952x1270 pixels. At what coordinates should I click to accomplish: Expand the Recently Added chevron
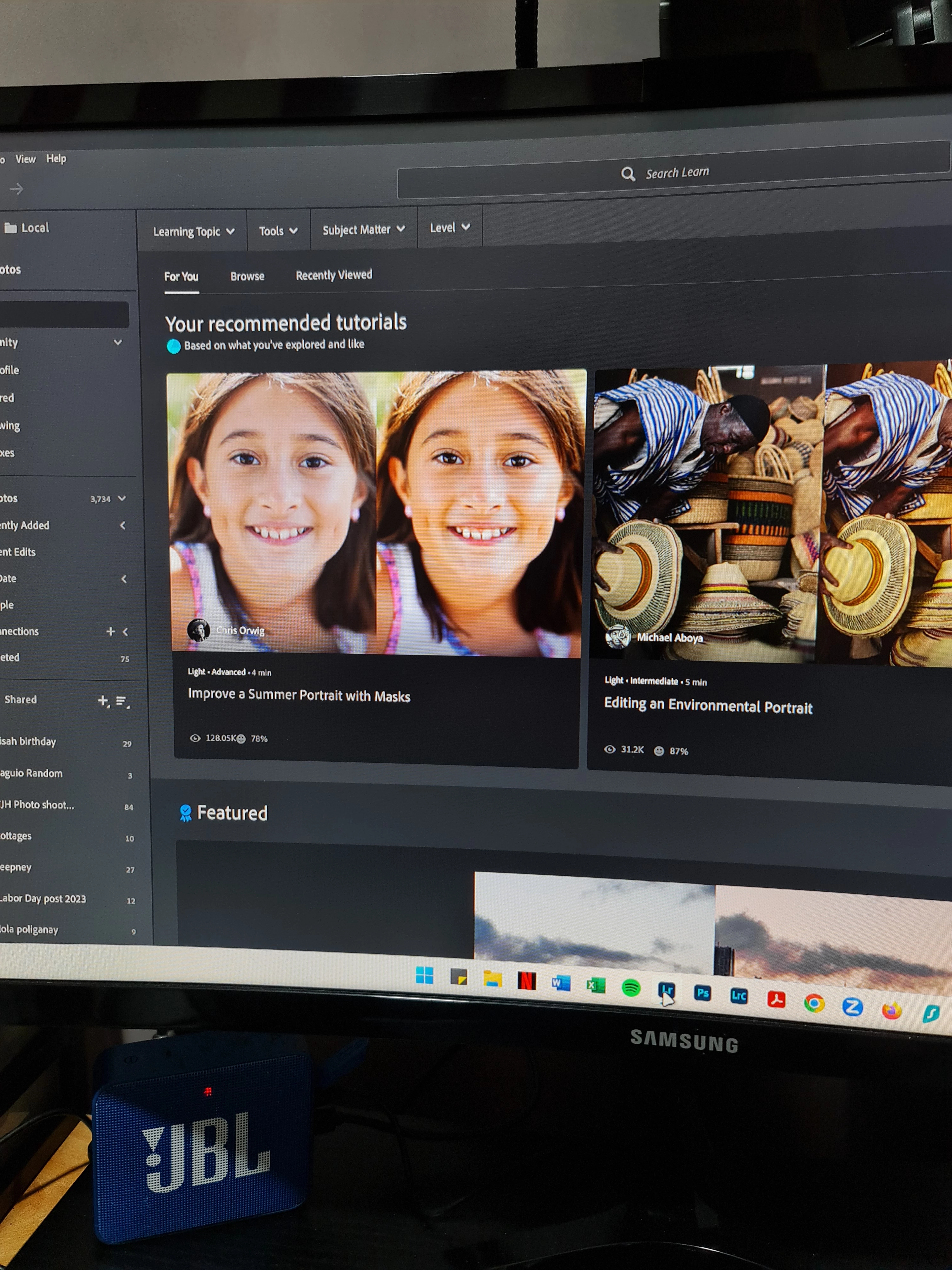[123, 525]
